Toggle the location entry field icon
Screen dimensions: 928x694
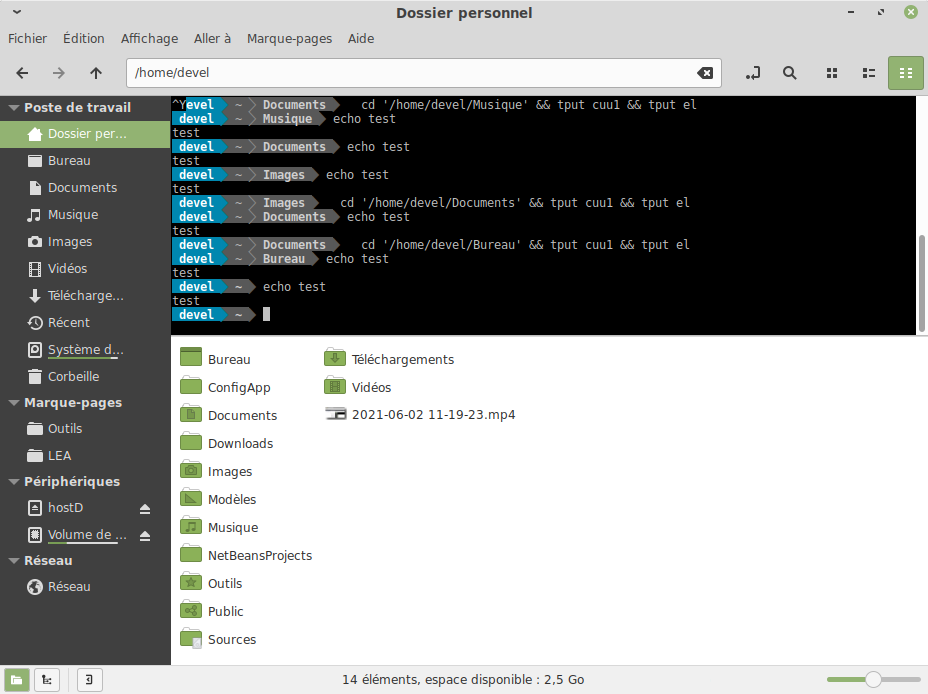(x=752, y=72)
